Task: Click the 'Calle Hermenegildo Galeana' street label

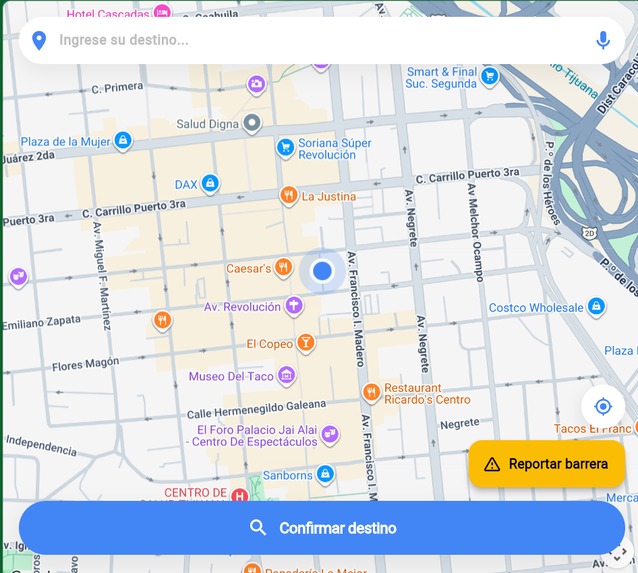Action: (256, 409)
